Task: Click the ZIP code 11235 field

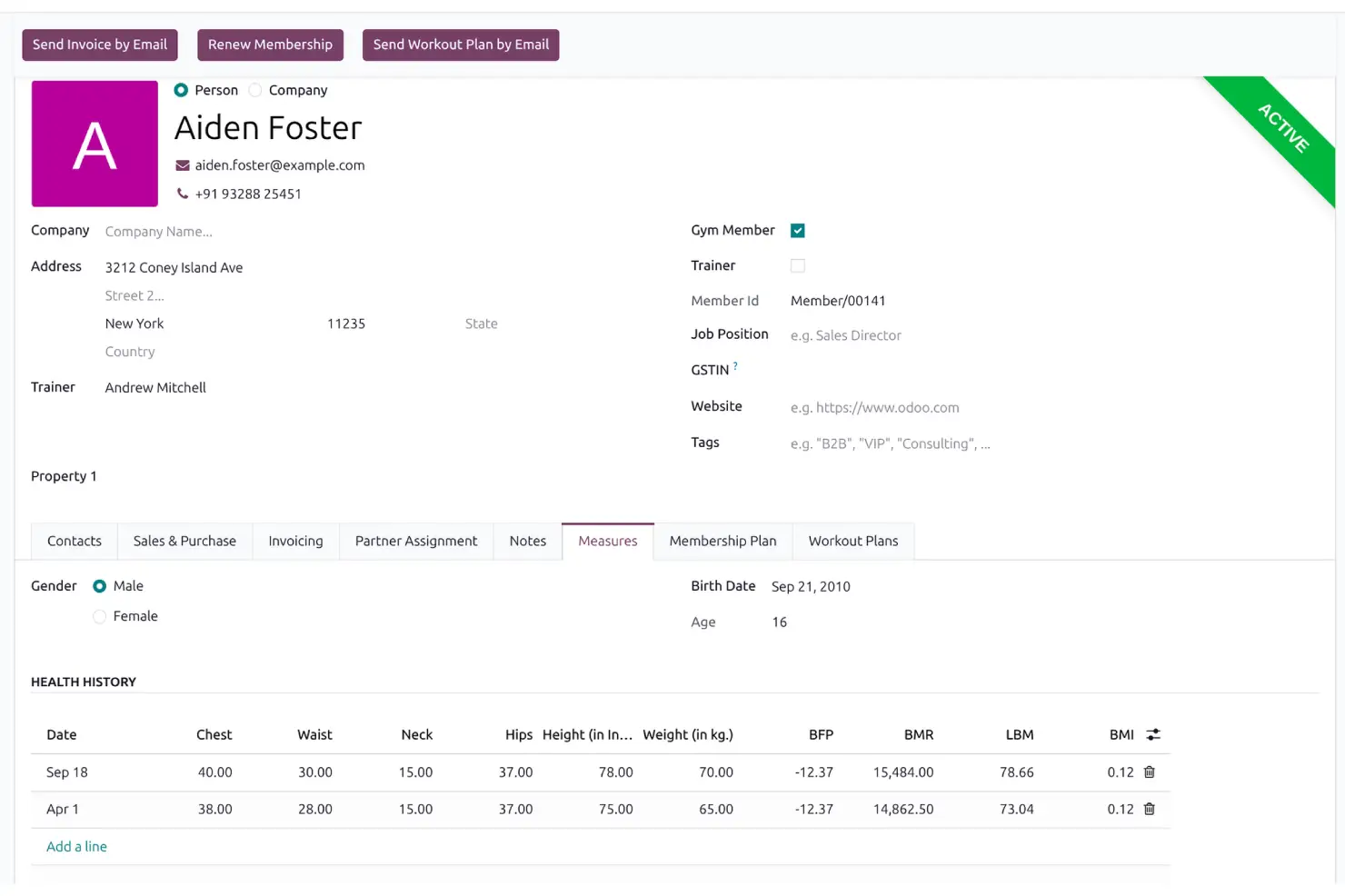Action: [346, 324]
